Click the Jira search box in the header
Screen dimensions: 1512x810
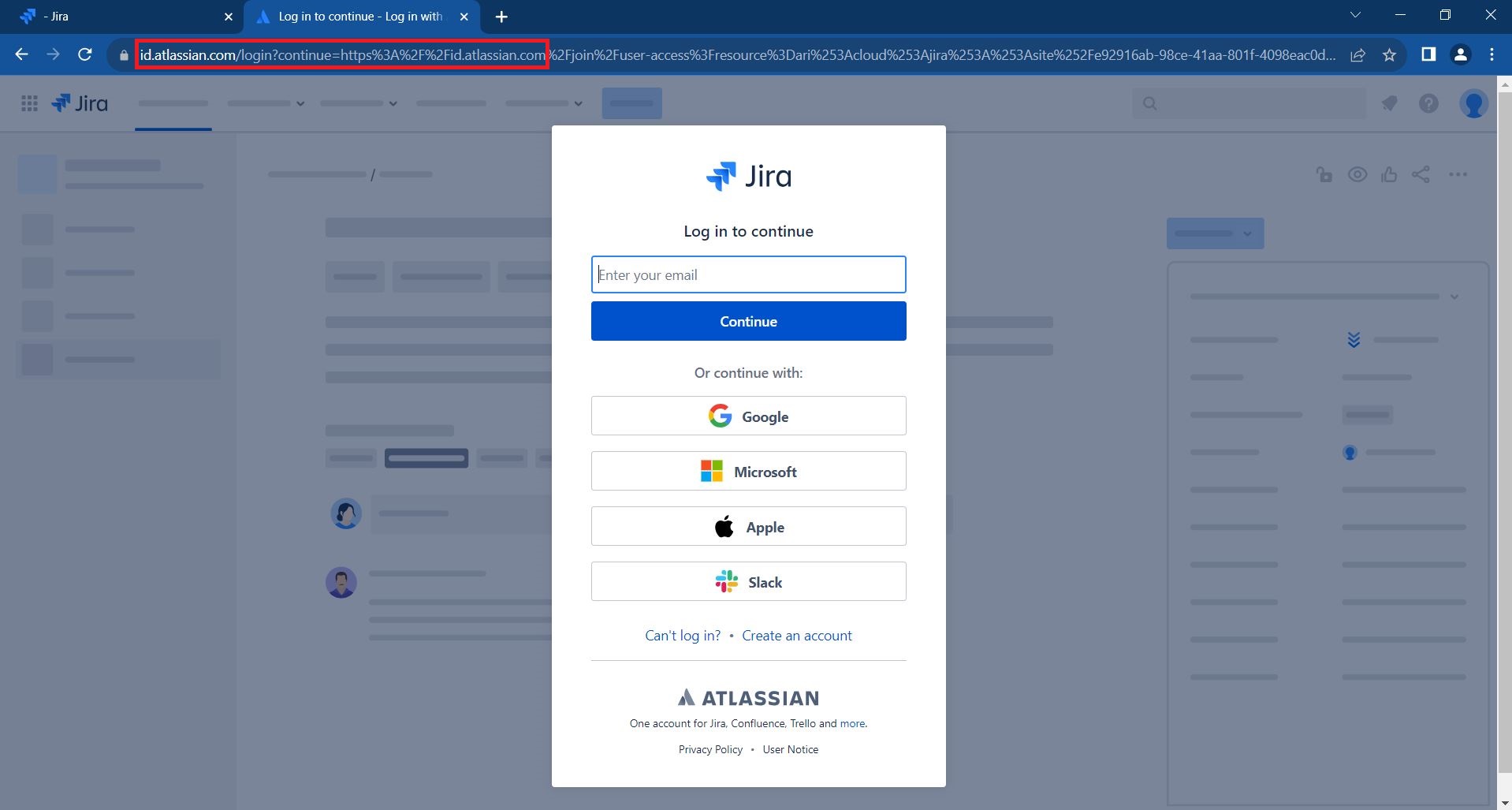[x=1249, y=103]
